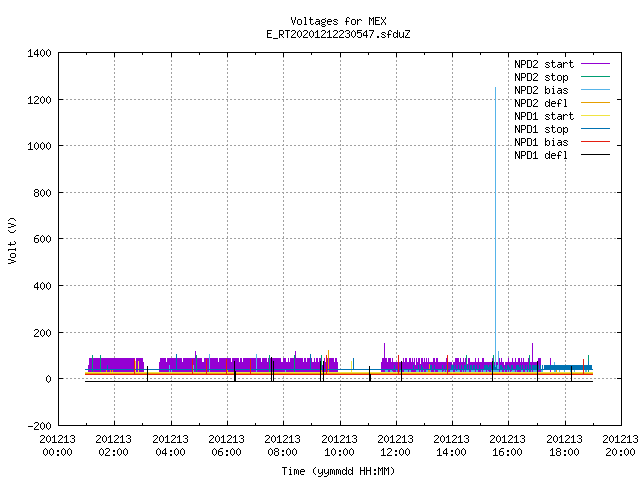Click the chart title 'Voltages for MEX'

tap(338, 21)
